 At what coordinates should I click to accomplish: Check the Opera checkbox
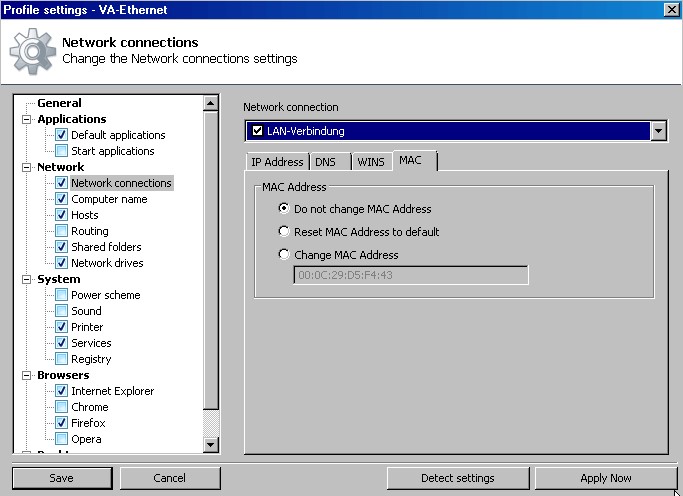61,439
